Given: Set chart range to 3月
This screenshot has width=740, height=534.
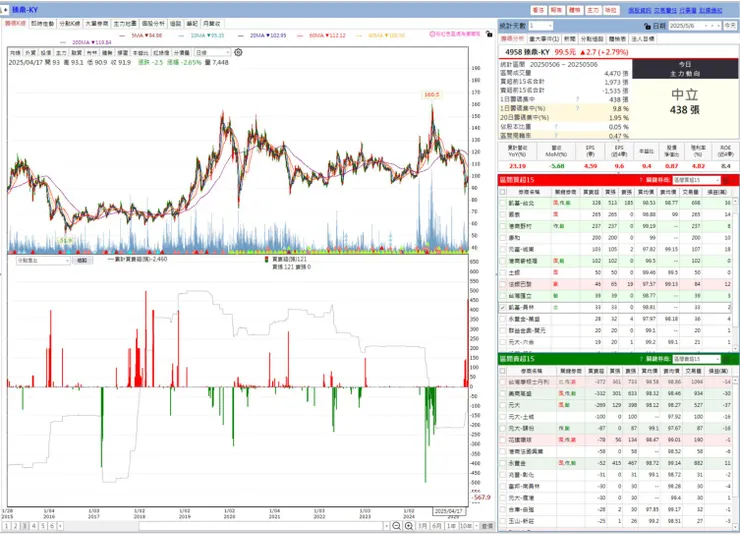Looking at the screenshot, I should [x=423, y=526].
